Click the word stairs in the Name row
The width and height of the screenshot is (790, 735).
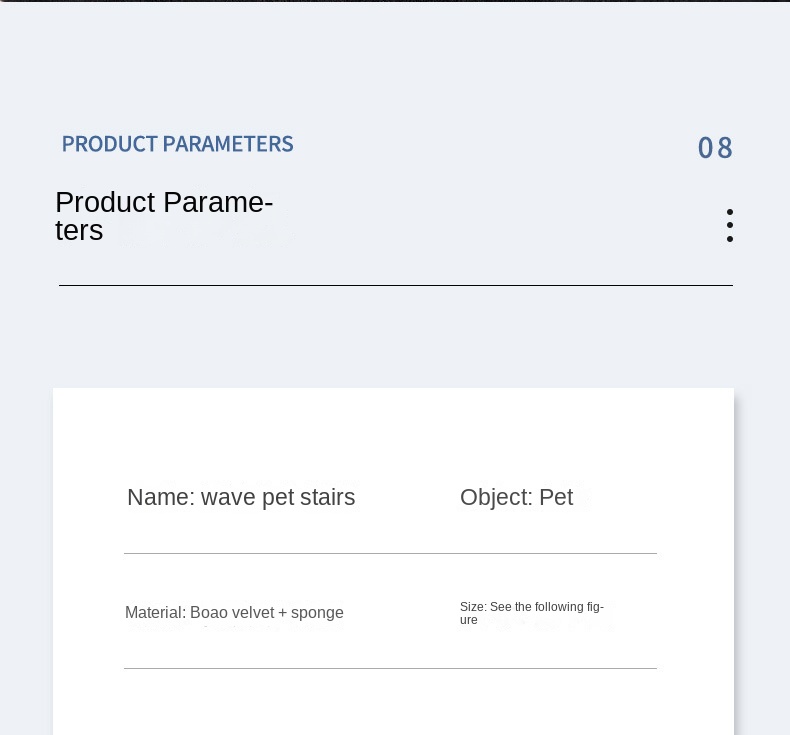pos(329,497)
